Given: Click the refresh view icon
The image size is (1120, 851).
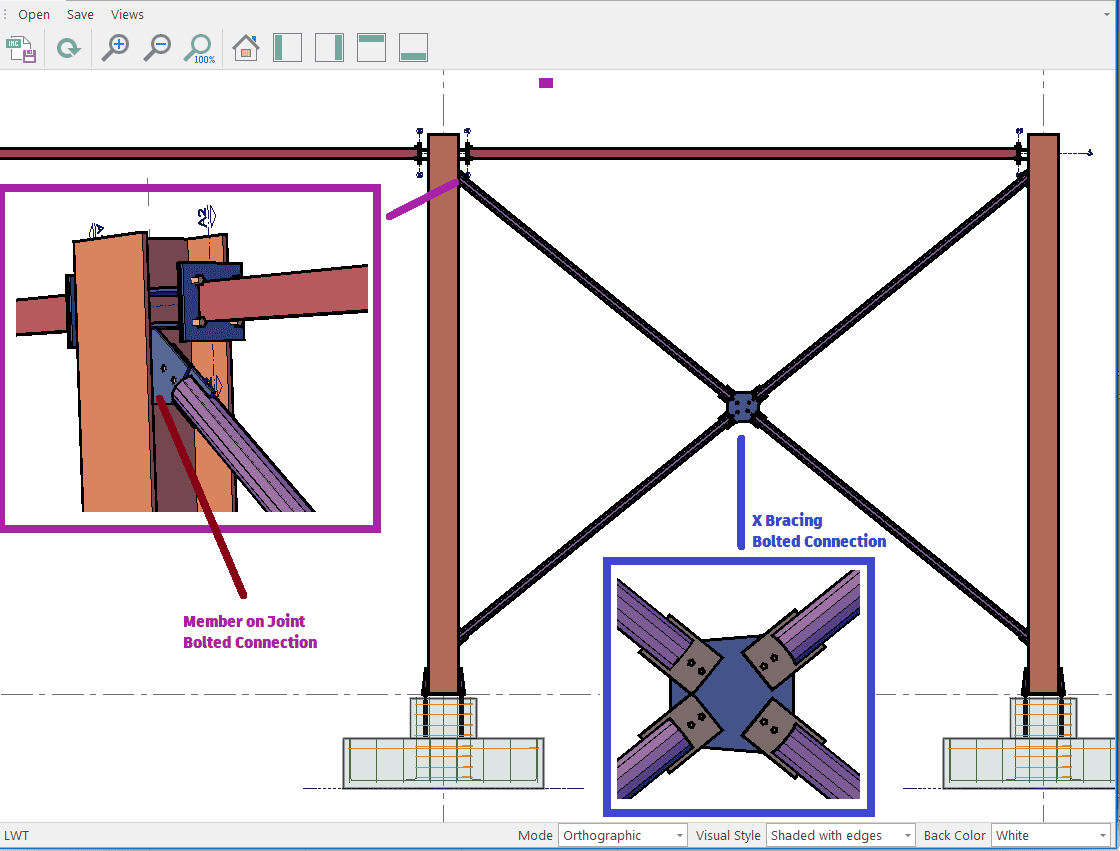Looking at the screenshot, I should 68,48.
